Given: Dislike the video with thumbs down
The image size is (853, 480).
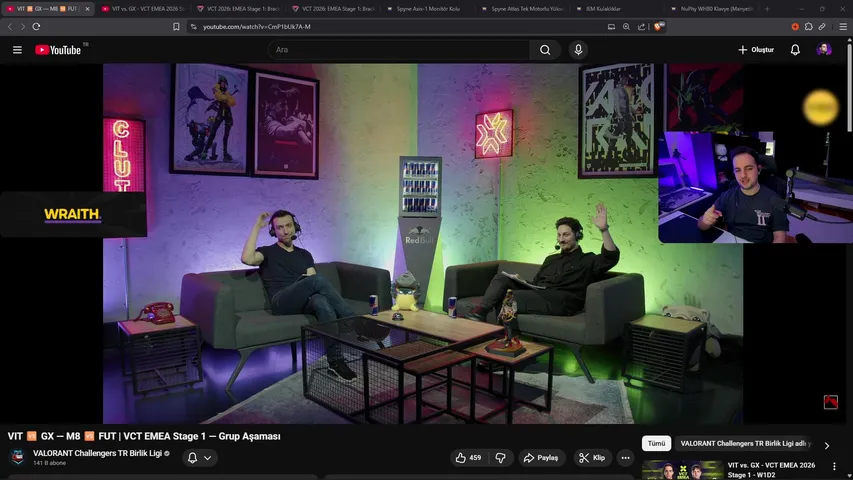Looking at the screenshot, I should pyautogui.click(x=500, y=458).
